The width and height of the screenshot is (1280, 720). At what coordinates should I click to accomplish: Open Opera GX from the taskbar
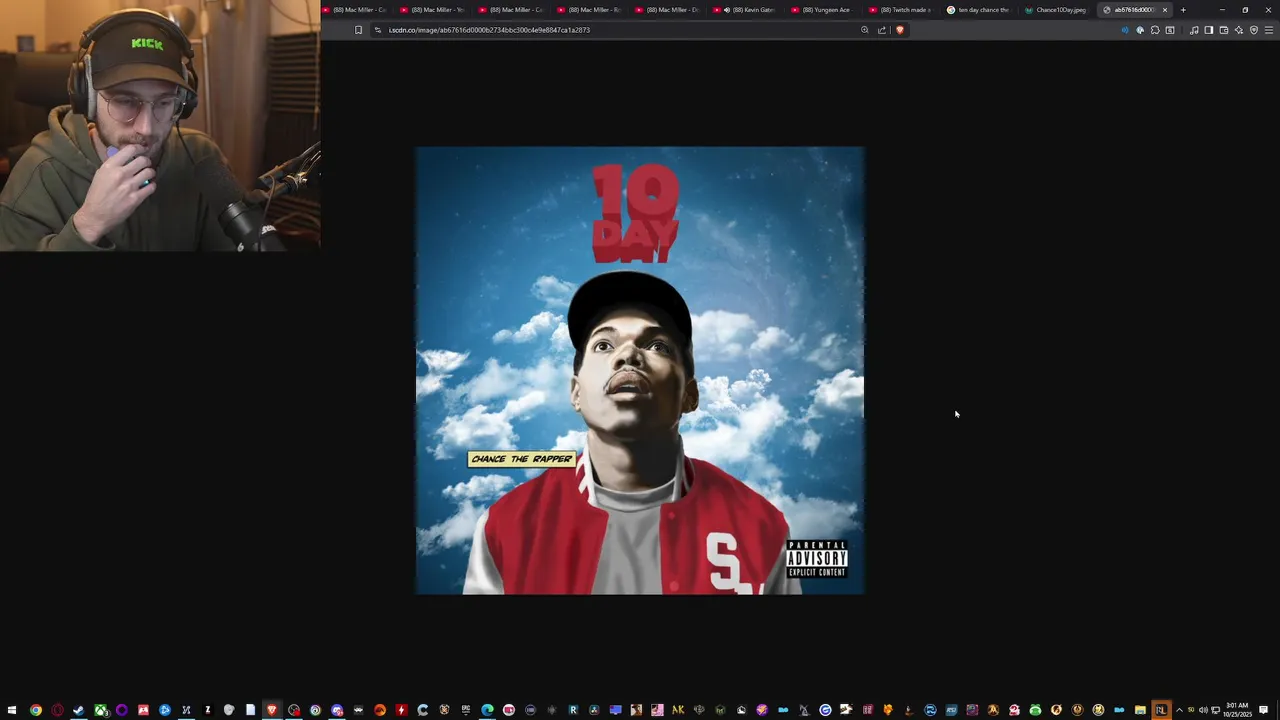[x=58, y=710]
